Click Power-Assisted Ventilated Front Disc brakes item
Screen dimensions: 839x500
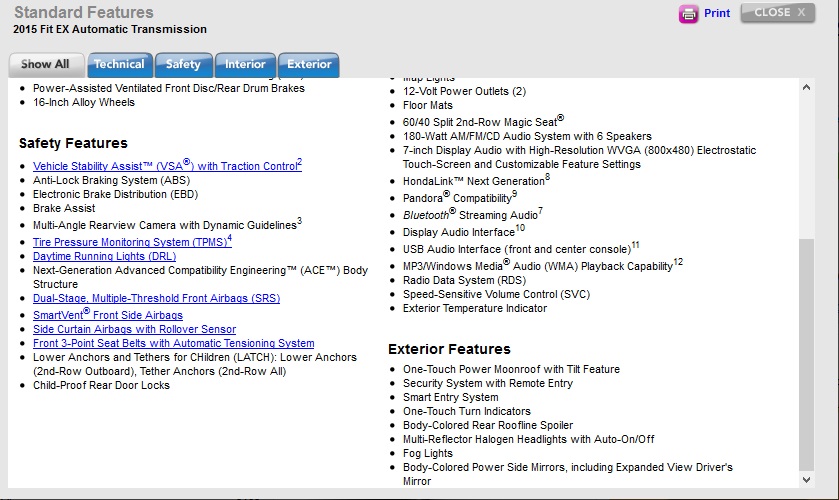(x=169, y=88)
